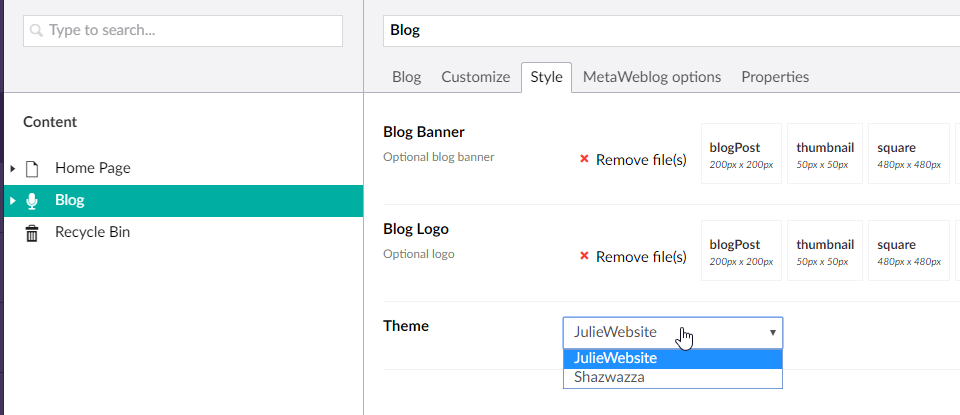Pick the Blog Banner blogPost crop
The height and width of the screenshot is (415, 960).
pos(741,154)
